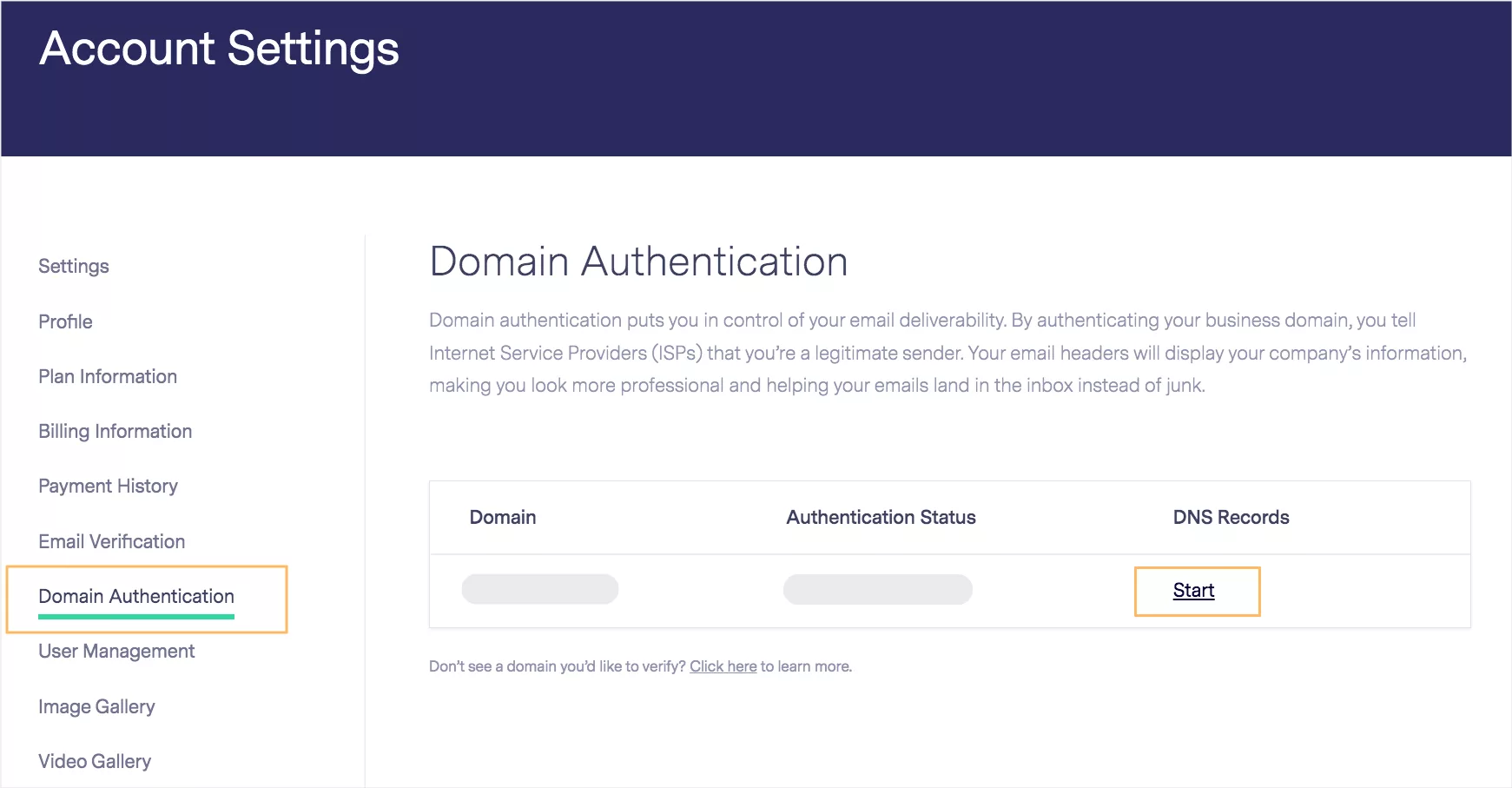
Task: Click the Domain Authentication main heading
Action: tap(638, 262)
